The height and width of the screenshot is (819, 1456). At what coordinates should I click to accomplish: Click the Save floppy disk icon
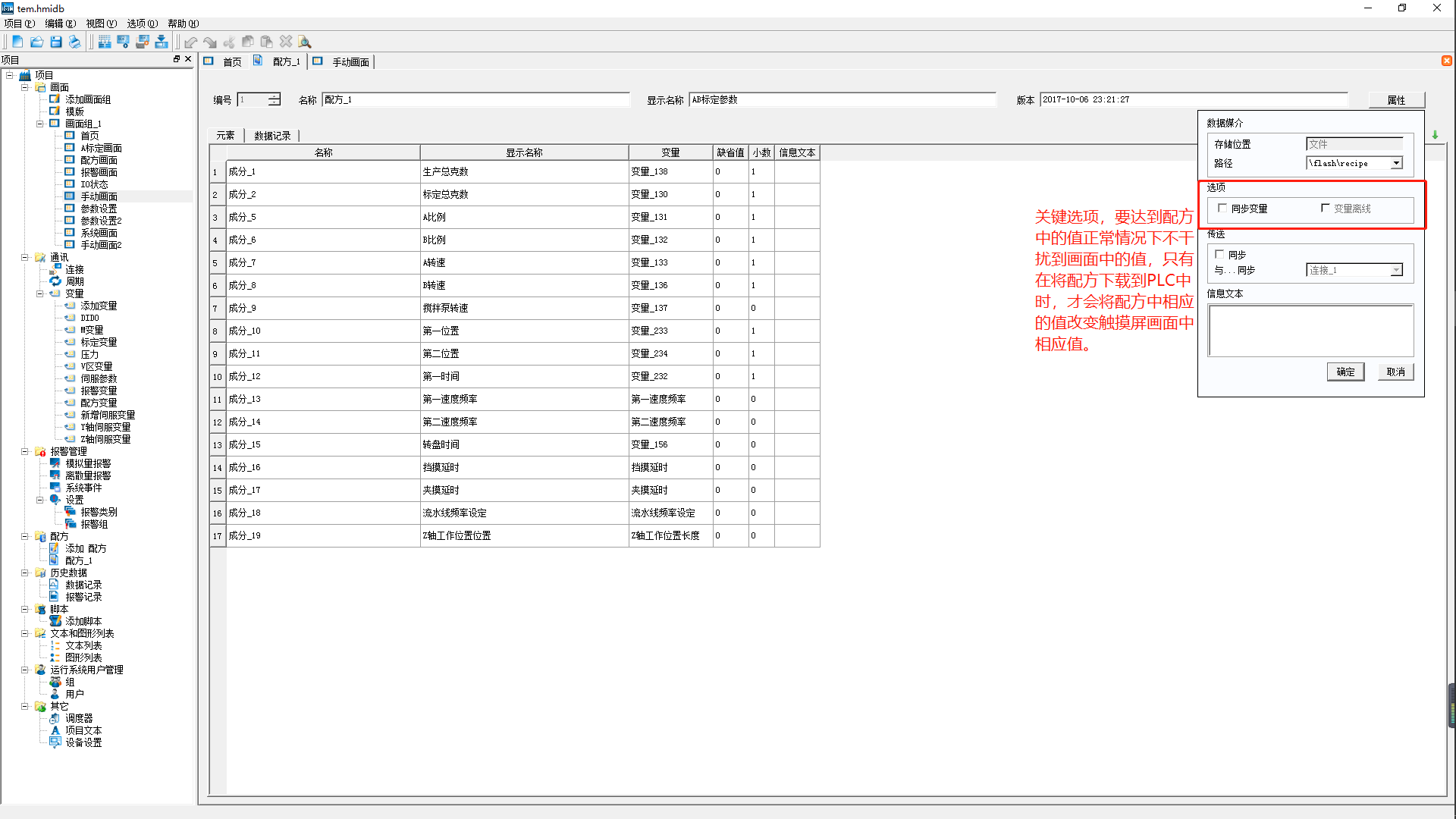coord(55,42)
